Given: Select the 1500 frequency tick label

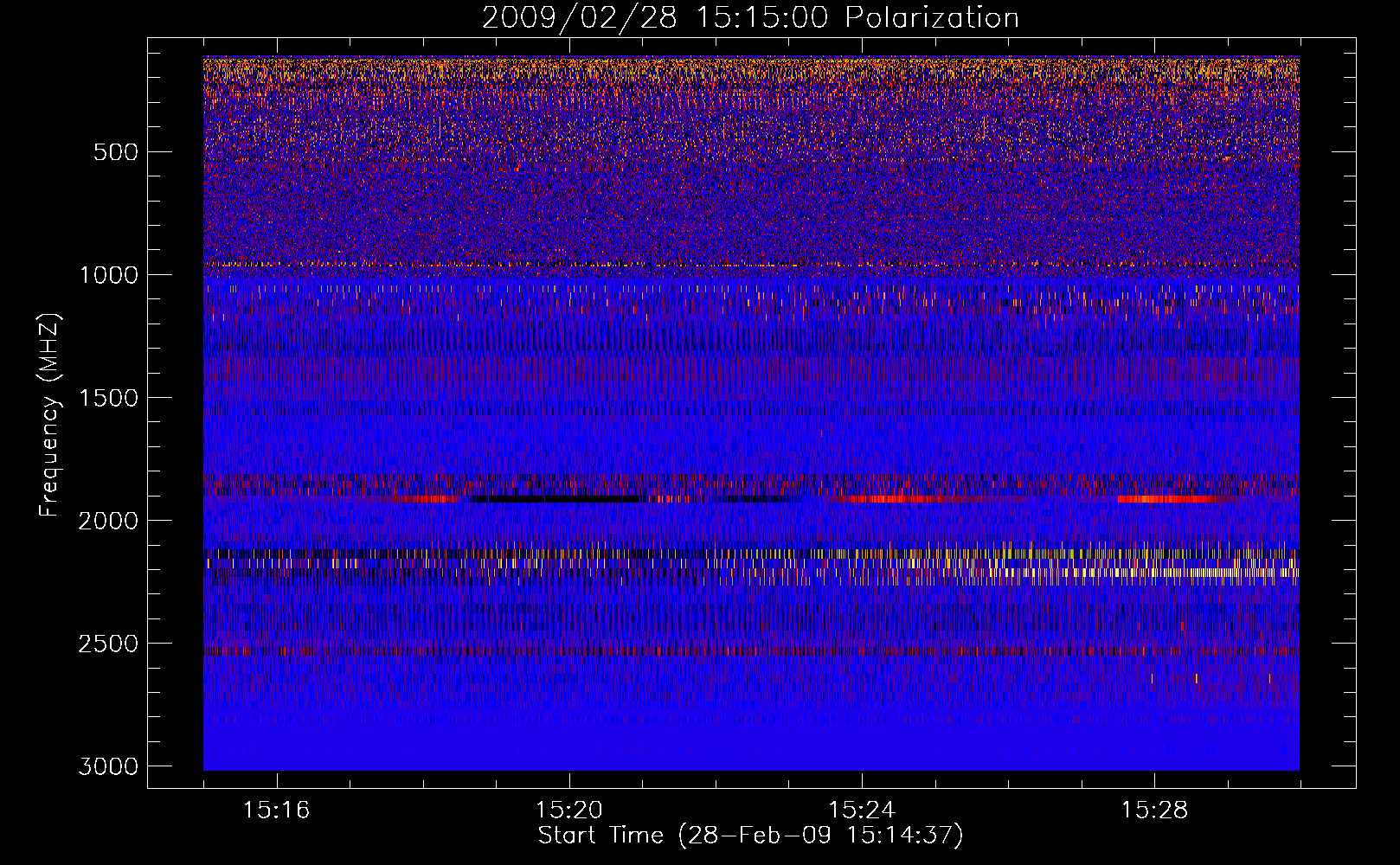Looking at the screenshot, I should [x=108, y=398].
